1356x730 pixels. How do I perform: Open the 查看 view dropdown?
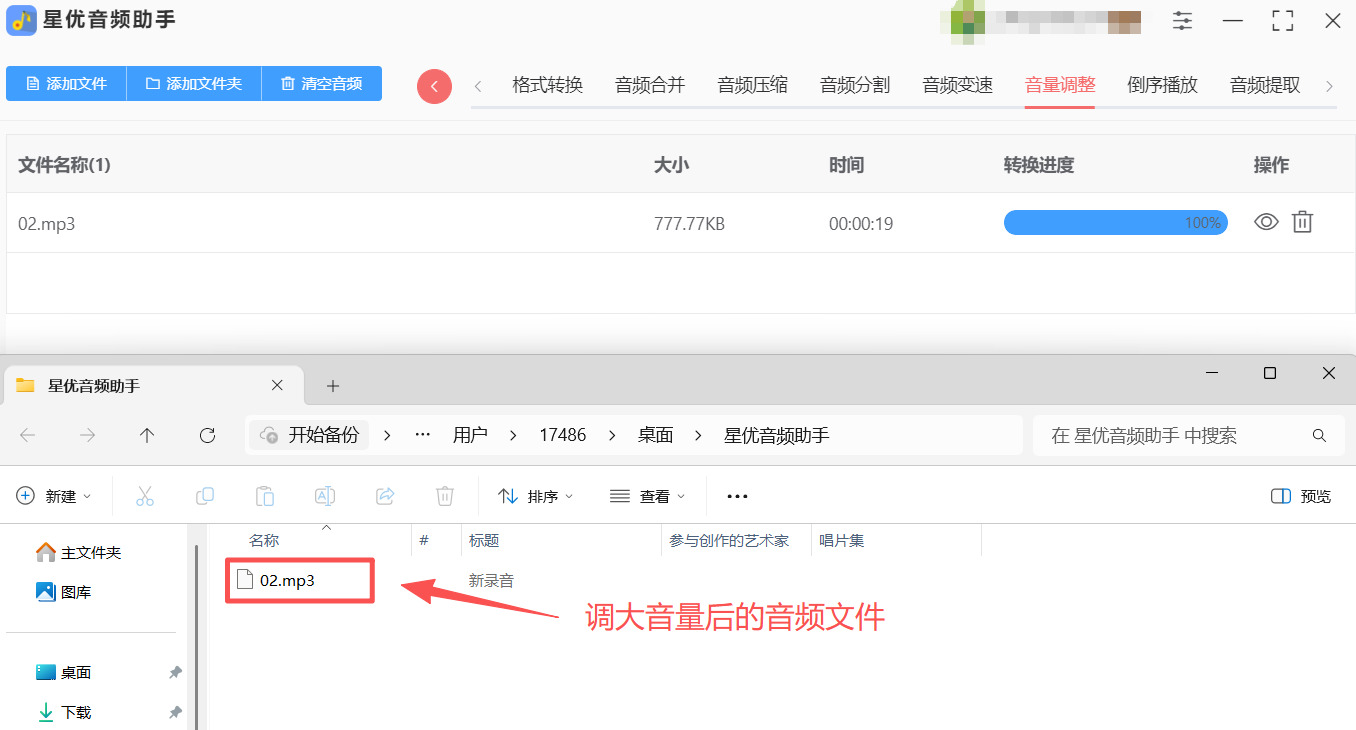(647, 495)
